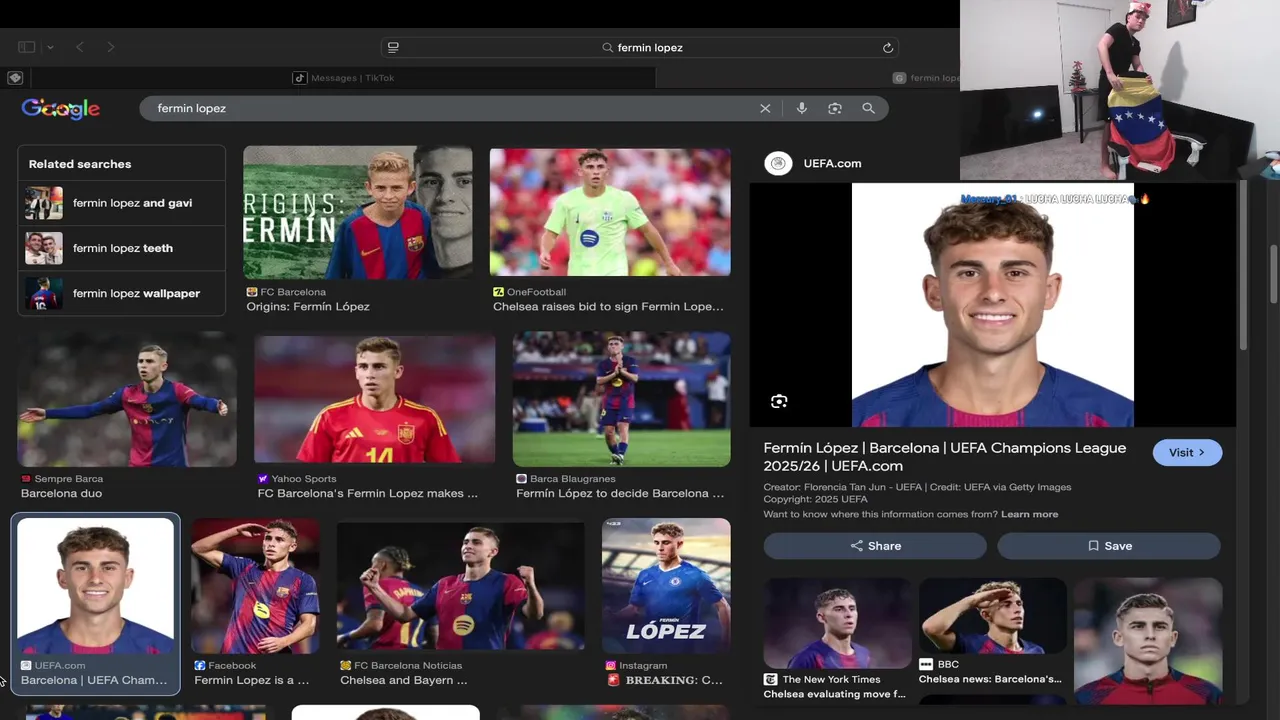Click the 'Fermín López to decide Barcelona' caption

click(620, 493)
